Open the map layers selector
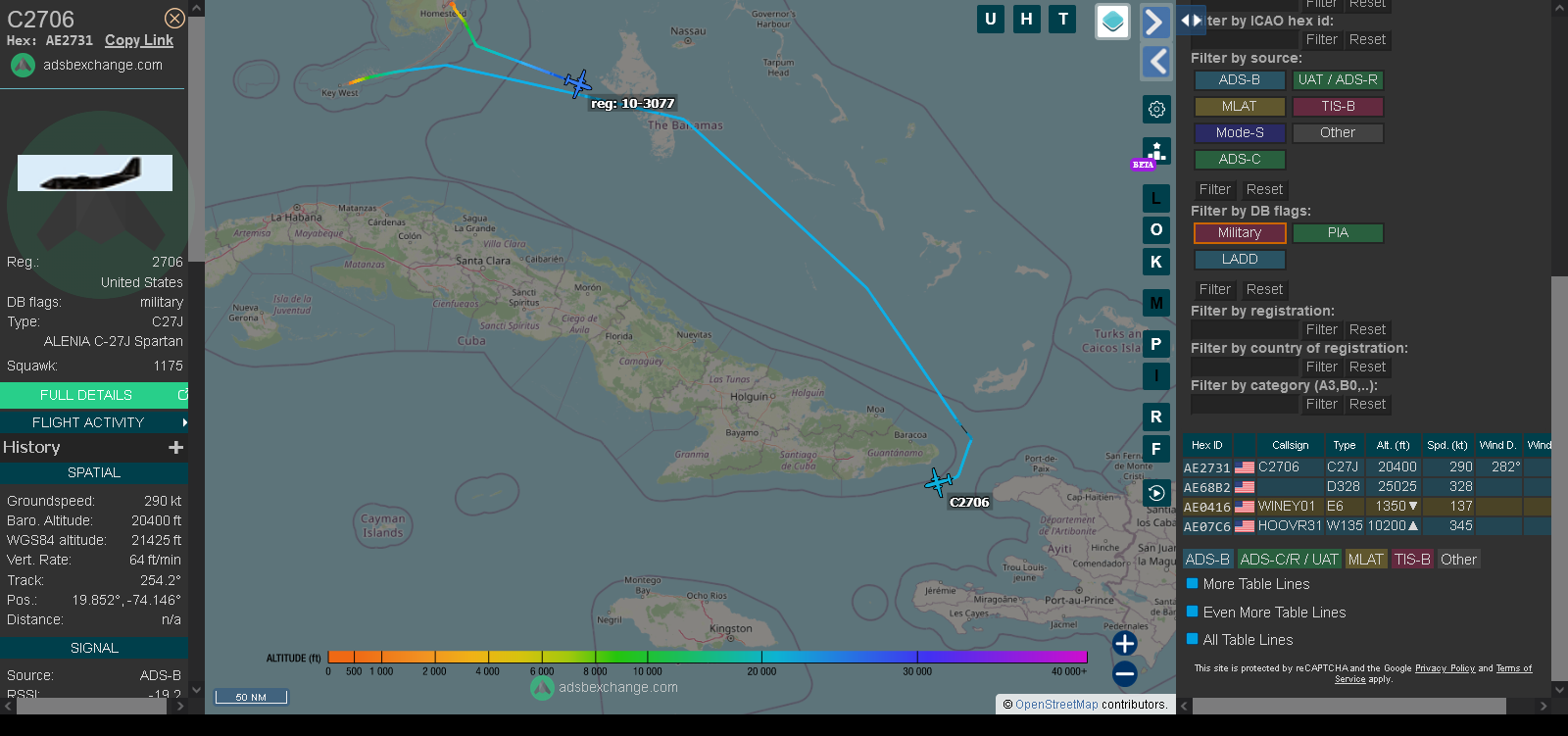The width and height of the screenshot is (1568, 736). (x=1112, y=22)
